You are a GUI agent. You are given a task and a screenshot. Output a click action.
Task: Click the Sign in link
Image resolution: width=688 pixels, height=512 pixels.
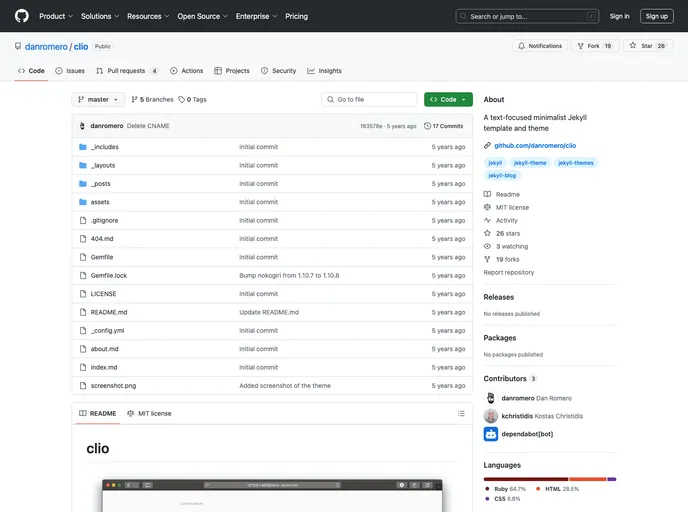tap(619, 16)
